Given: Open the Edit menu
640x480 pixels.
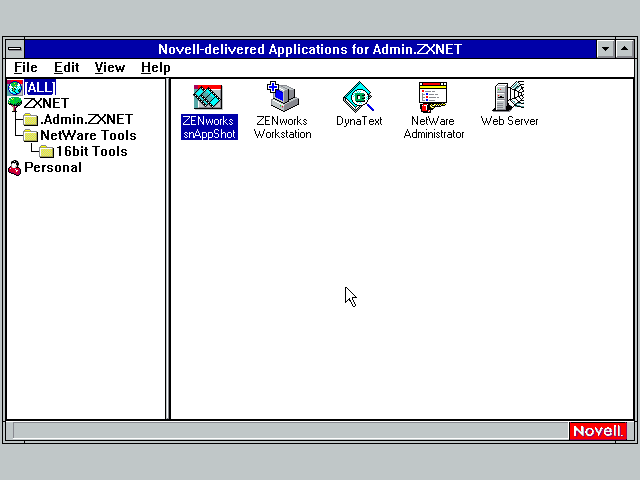Looking at the screenshot, I should pyautogui.click(x=67, y=67).
